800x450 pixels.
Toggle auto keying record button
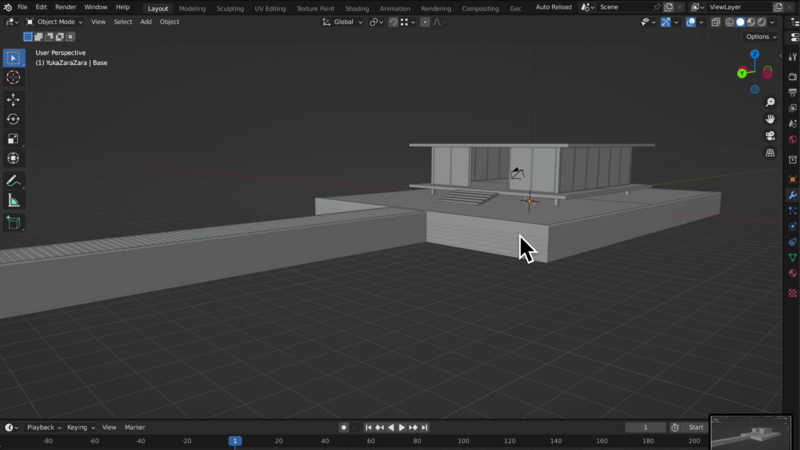pos(343,428)
